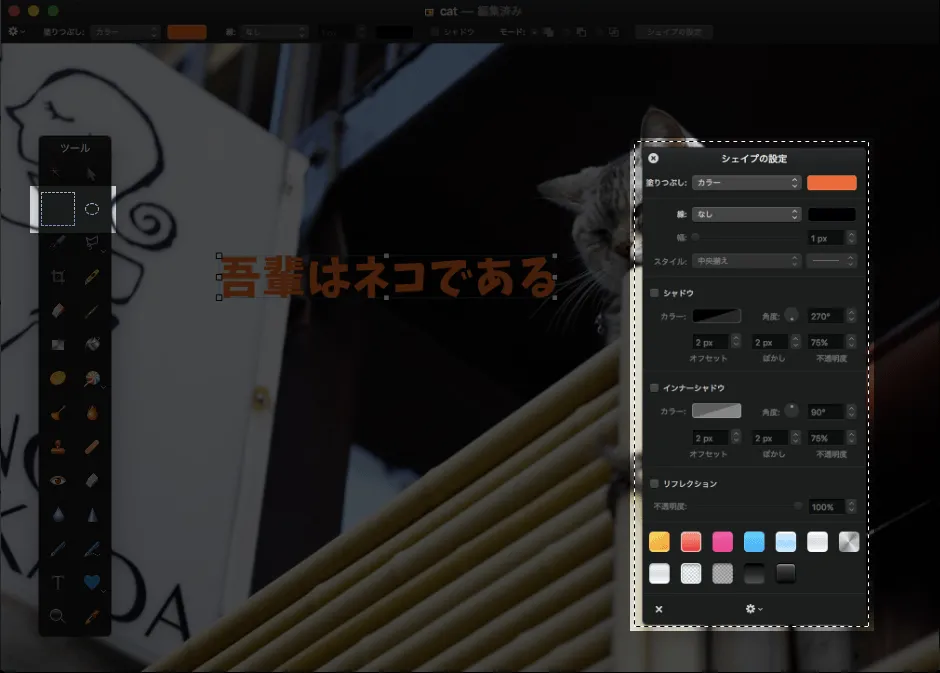Image resolution: width=940 pixels, height=673 pixels.
Task: Click the shadow カラー swatch
Action: [716, 316]
